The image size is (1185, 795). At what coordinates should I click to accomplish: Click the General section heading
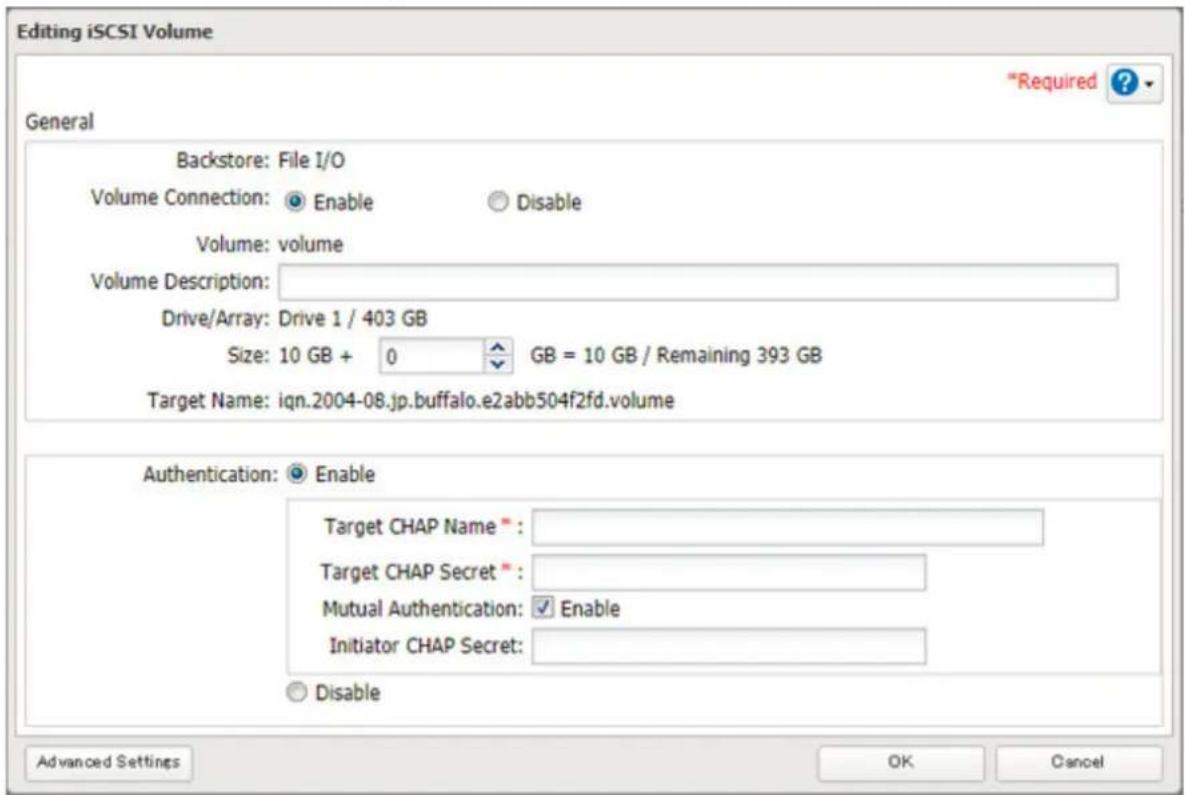60,122
